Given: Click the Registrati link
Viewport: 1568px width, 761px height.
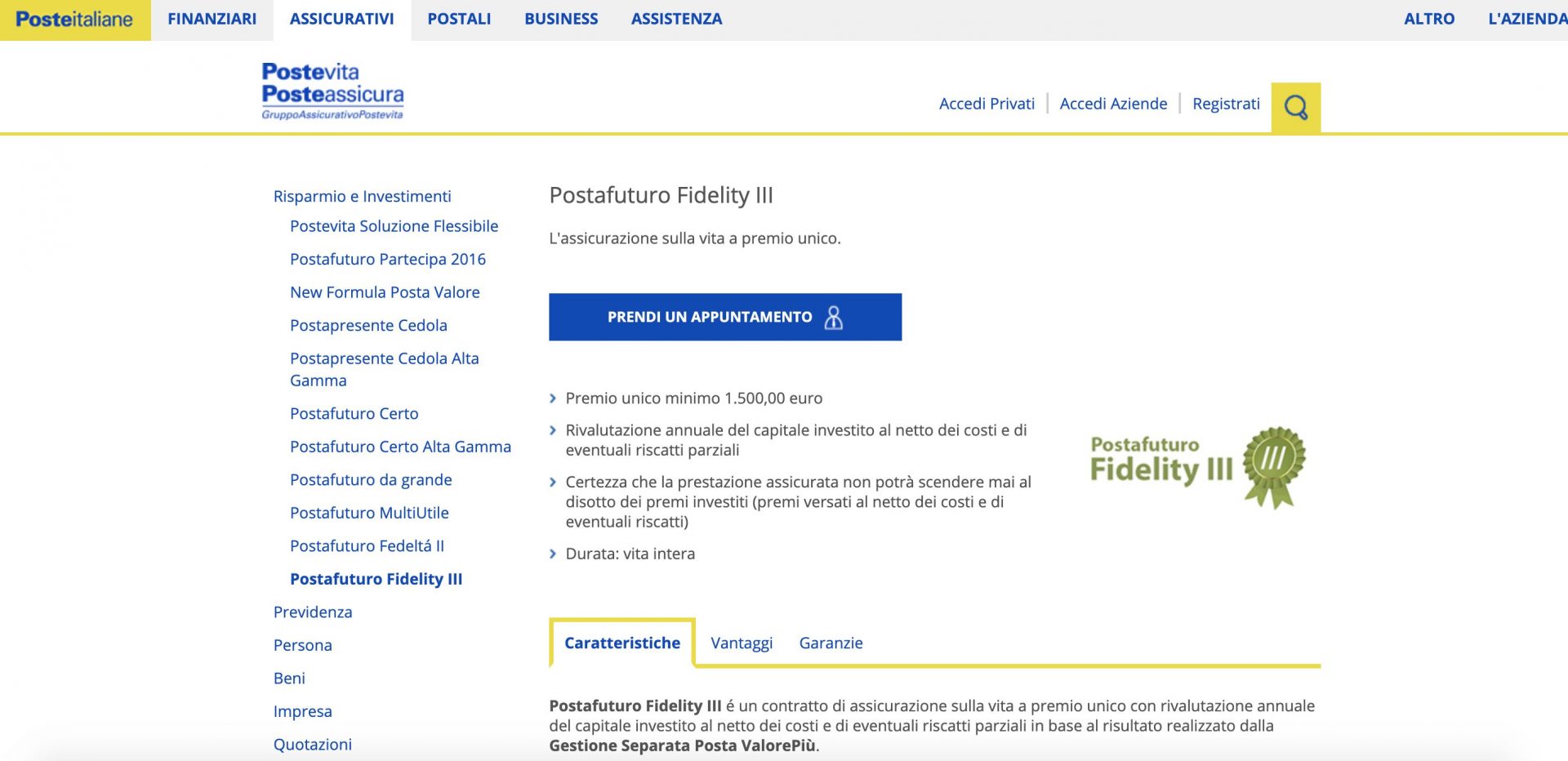Looking at the screenshot, I should pos(1226,104).
